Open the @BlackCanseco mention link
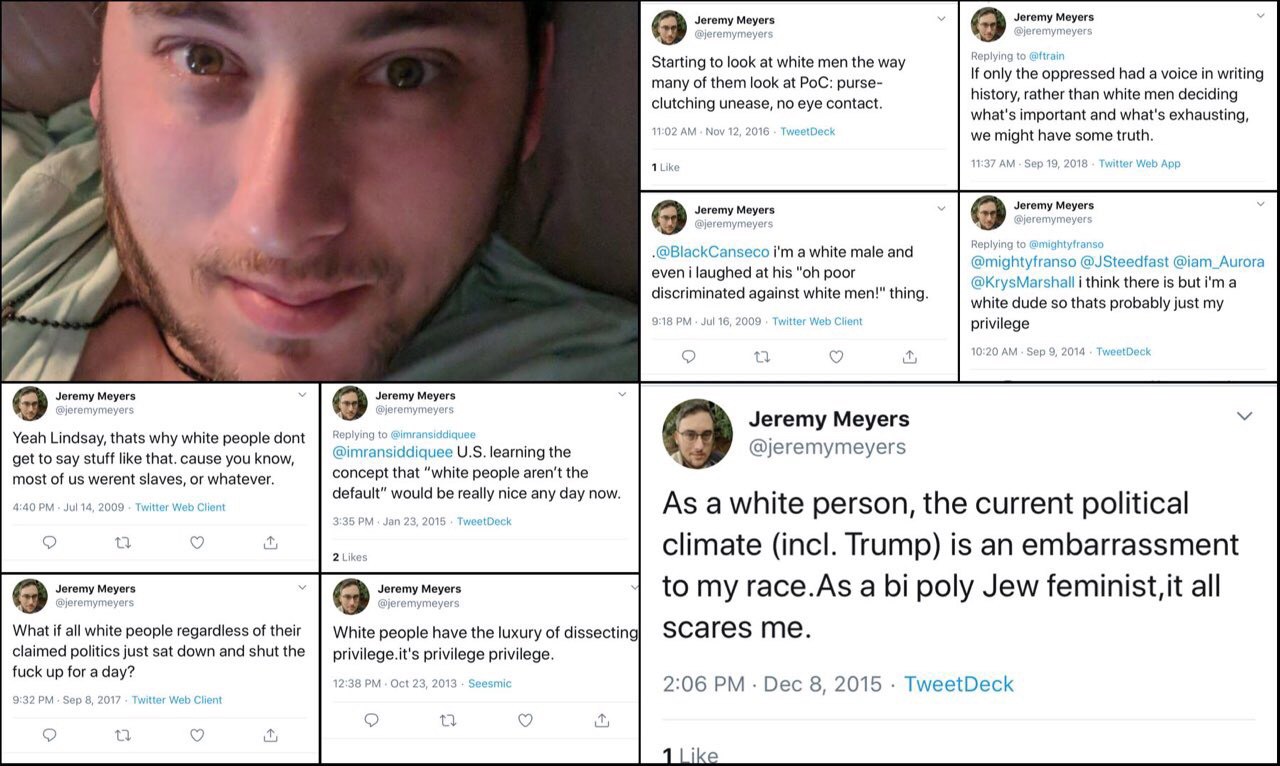1280x766 pixels. pyautogui.click(x=712, y=252)
